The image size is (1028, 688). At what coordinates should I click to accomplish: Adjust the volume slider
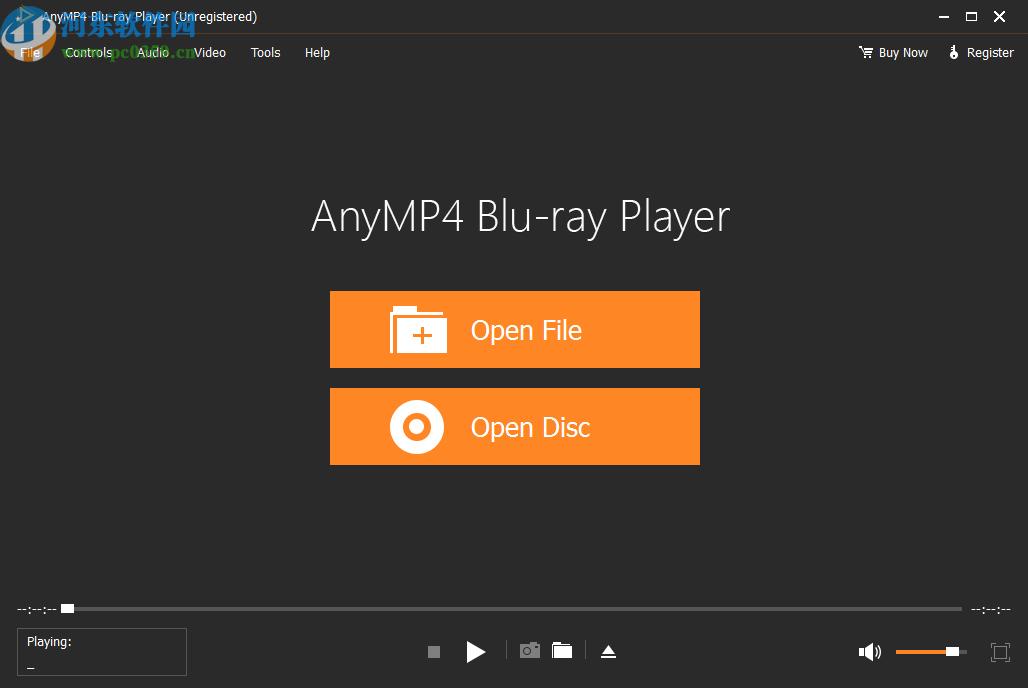[x=928, y=651]
